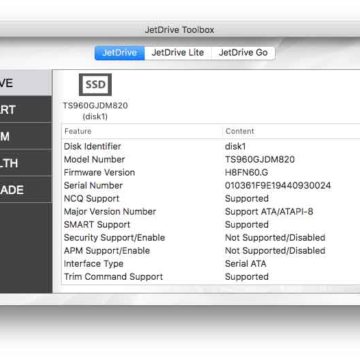Select the Security Support 'Not Supported/Disabled' value
Screen dimensions: 360x360
coord(275,238)
